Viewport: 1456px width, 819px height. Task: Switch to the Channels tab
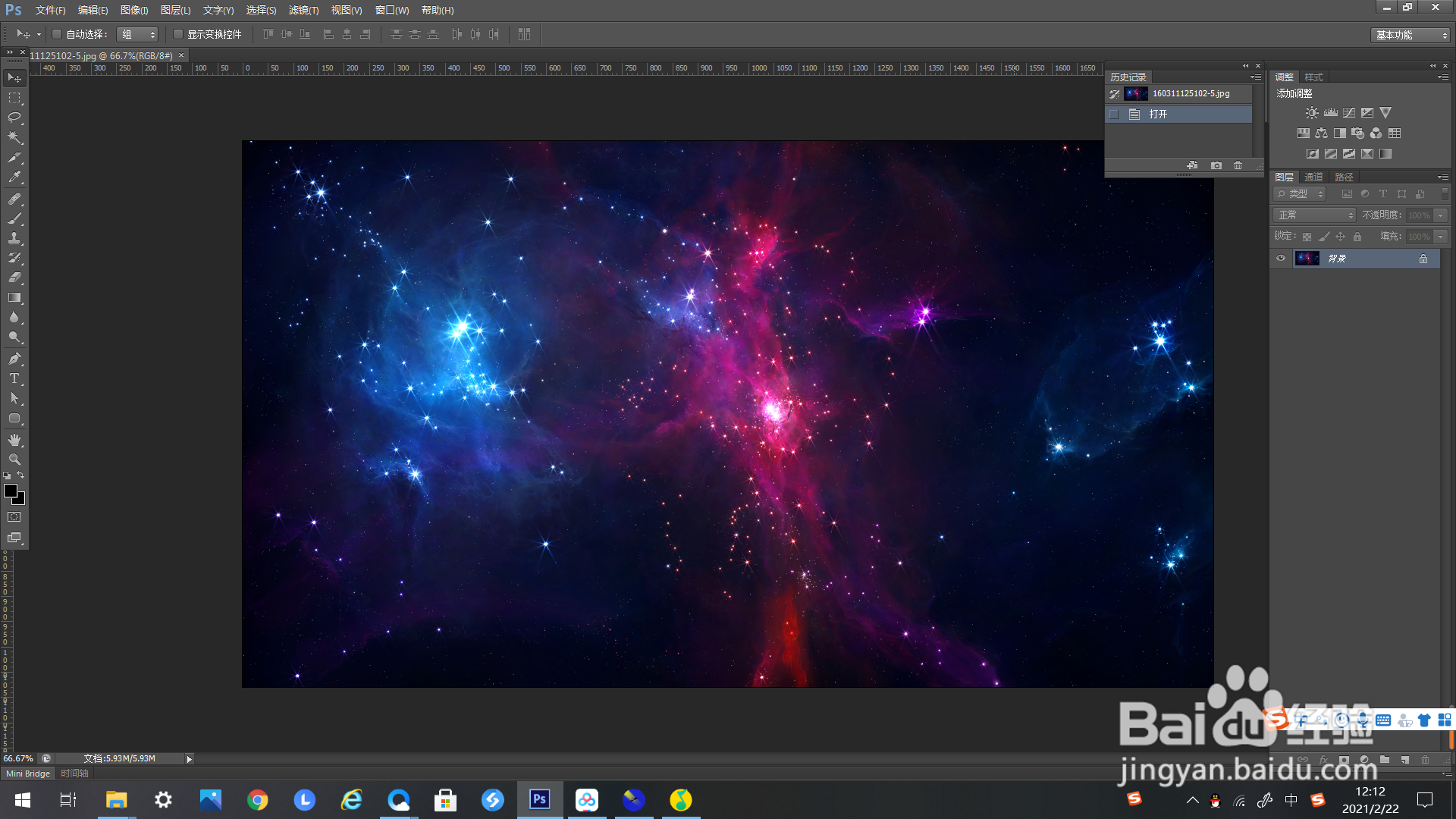coord(1313,177)
